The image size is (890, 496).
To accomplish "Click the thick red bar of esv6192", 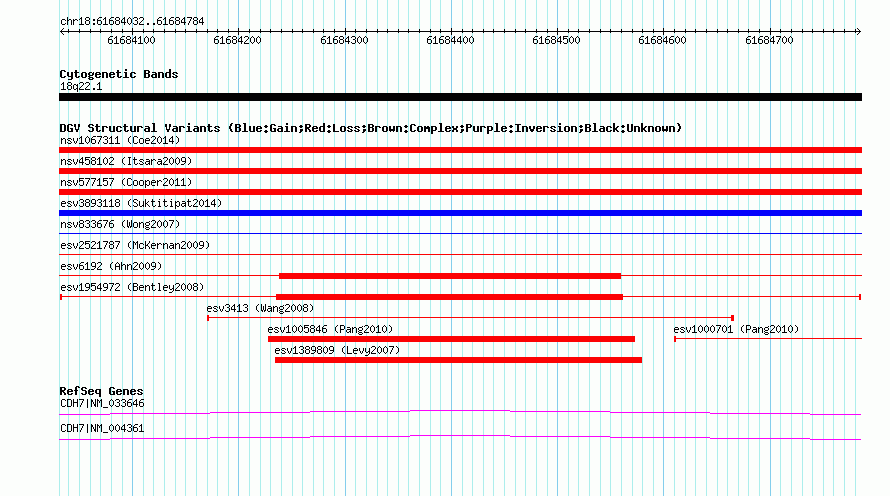I will click(x=450, y=276).
